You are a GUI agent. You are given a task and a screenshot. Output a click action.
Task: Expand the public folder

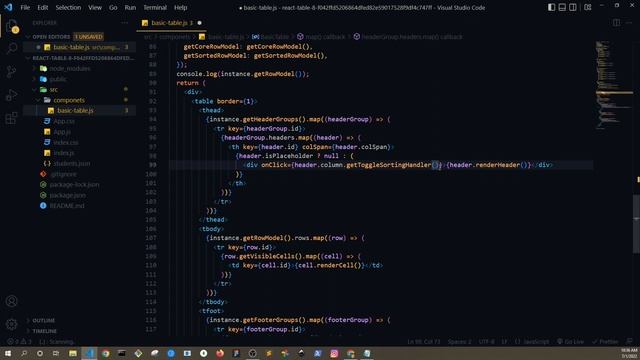(x=58, y=79)
